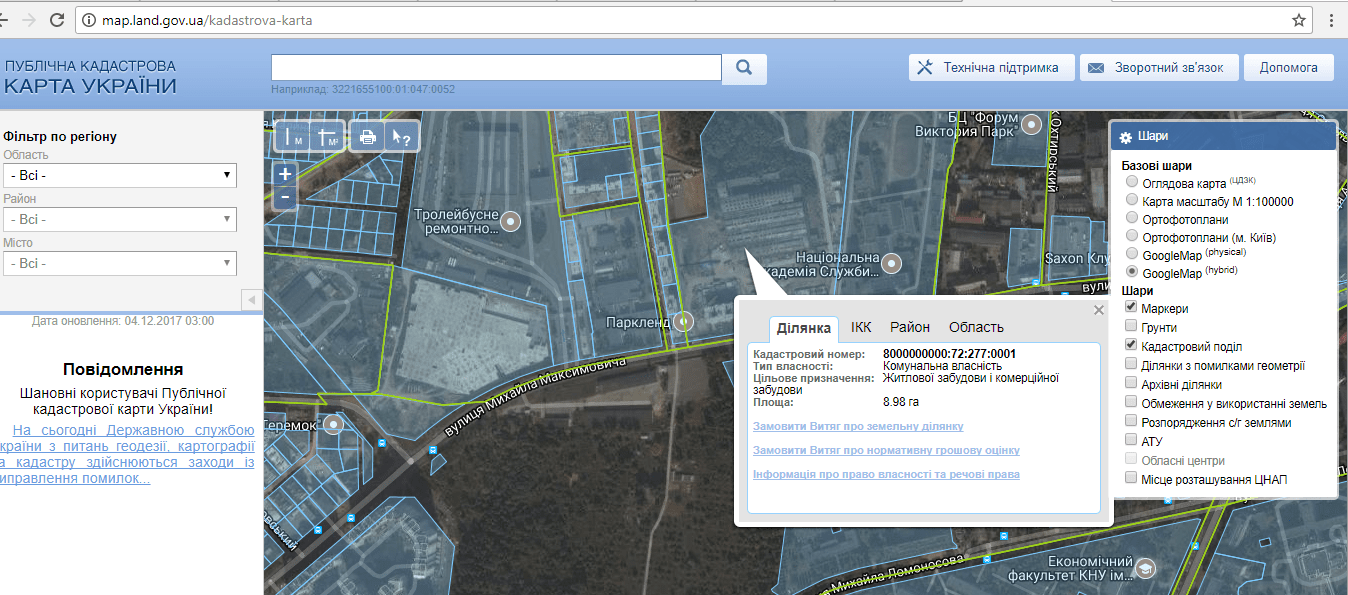Select the distance measurement tool (м)
The width and height of the screenshot is (1348, 595).
tap(293, 137)
